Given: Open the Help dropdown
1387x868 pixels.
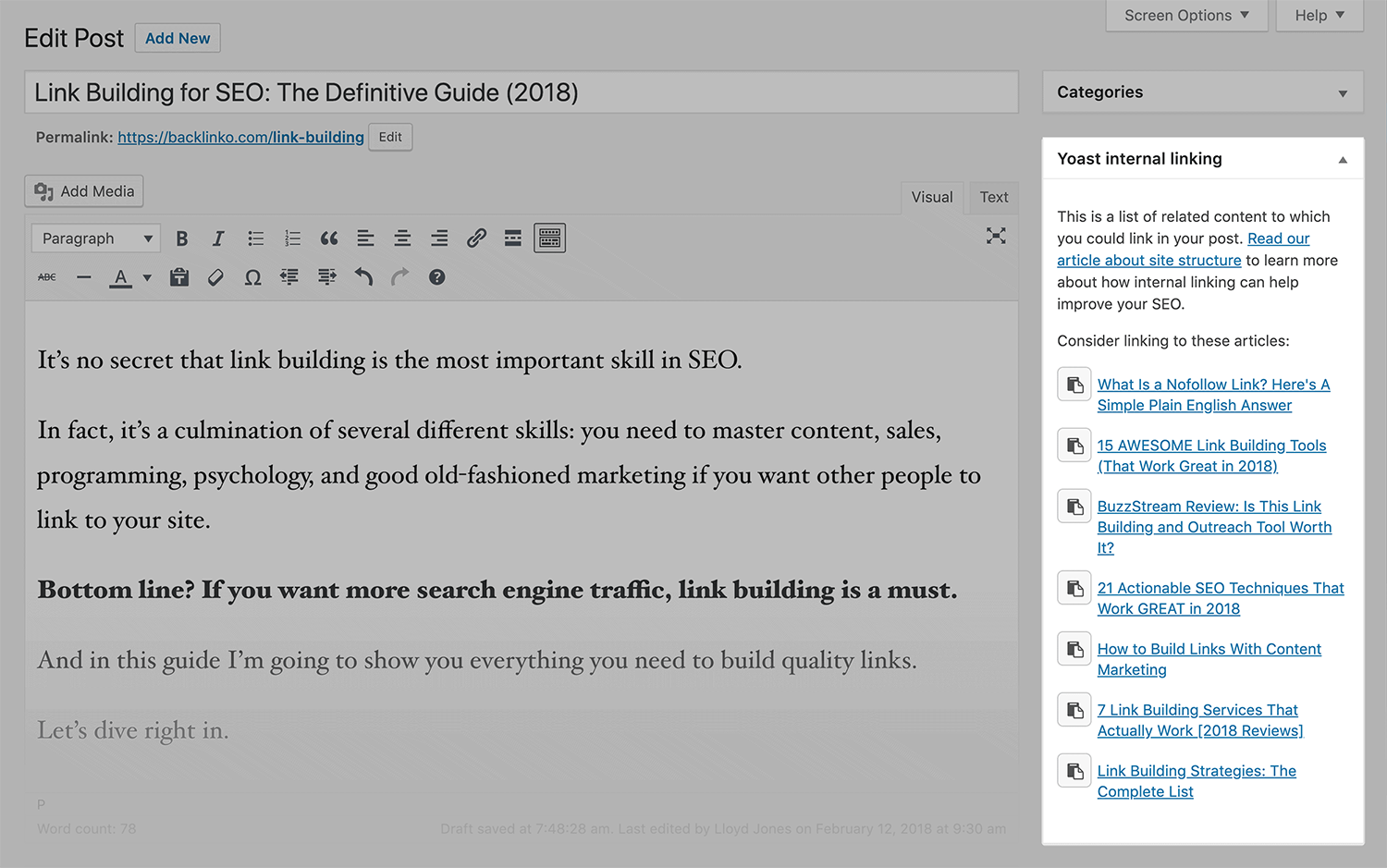Looking at the screenshot, I should (1319, 16).
